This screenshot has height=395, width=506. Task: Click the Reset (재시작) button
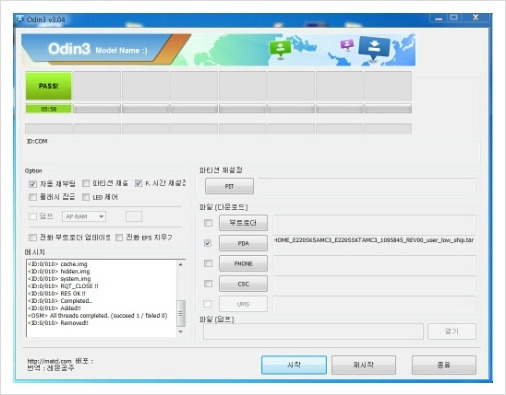coord(363,365)
